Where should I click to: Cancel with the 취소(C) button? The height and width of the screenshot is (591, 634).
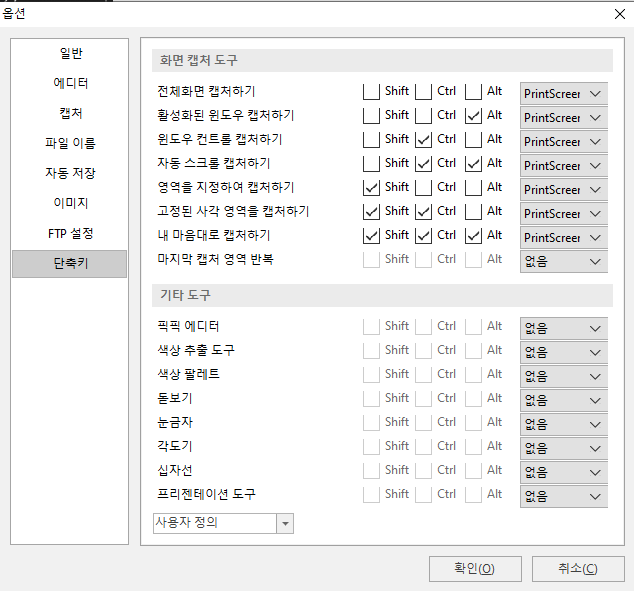pyautogui.click(x=578, y=569)
